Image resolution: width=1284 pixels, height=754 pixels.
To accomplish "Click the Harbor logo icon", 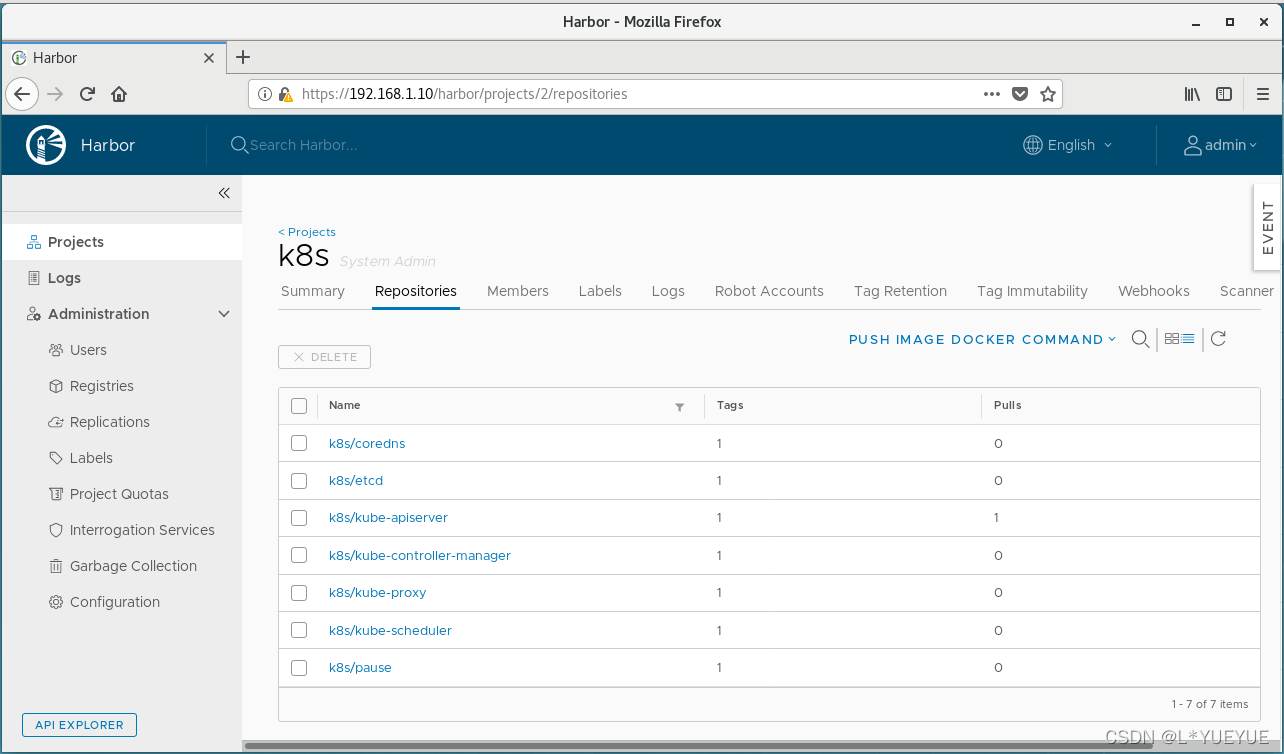I will (46, 145).
